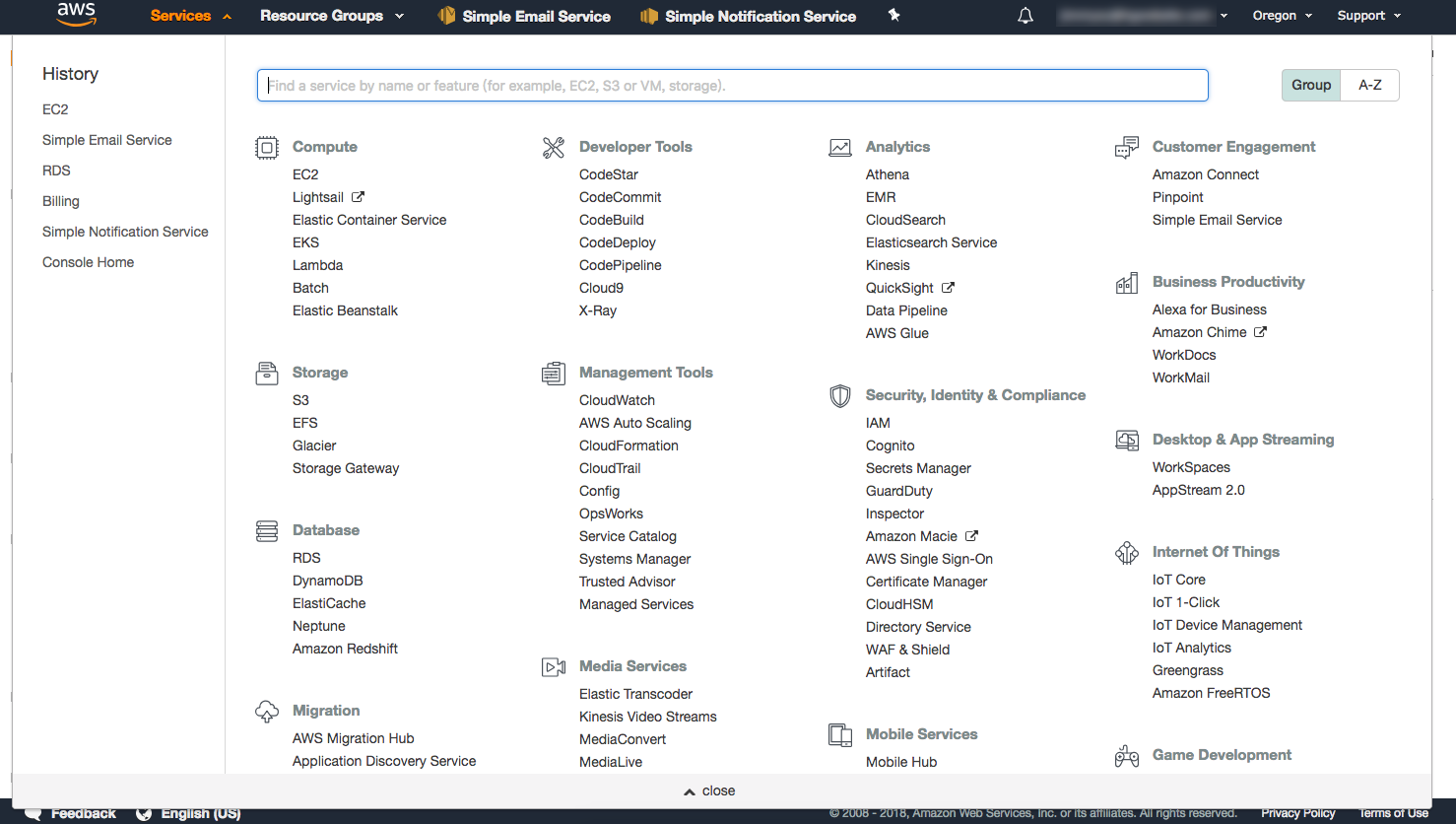Switch service list to A-Z view
The height and width of the screenshot is (824, 1456).
coord(1369,85)
